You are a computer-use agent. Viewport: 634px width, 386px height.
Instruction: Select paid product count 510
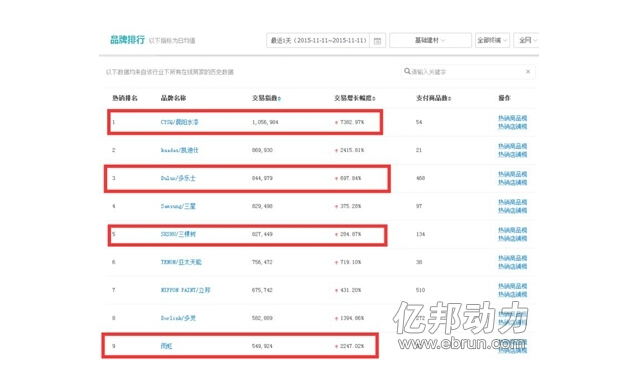click(421, 290)
